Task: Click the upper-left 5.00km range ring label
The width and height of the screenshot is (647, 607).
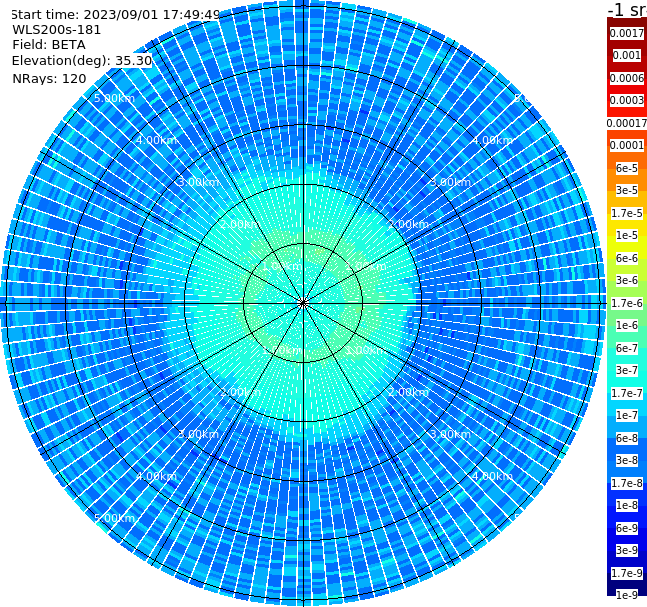Action: click(x=114, y=98)
